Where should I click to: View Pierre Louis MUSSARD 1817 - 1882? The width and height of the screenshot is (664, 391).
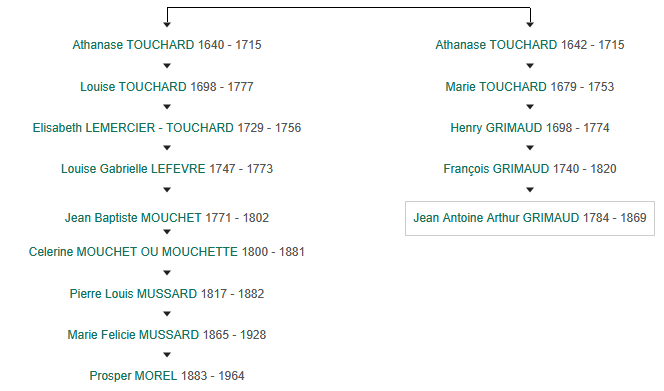pos(167,294)
